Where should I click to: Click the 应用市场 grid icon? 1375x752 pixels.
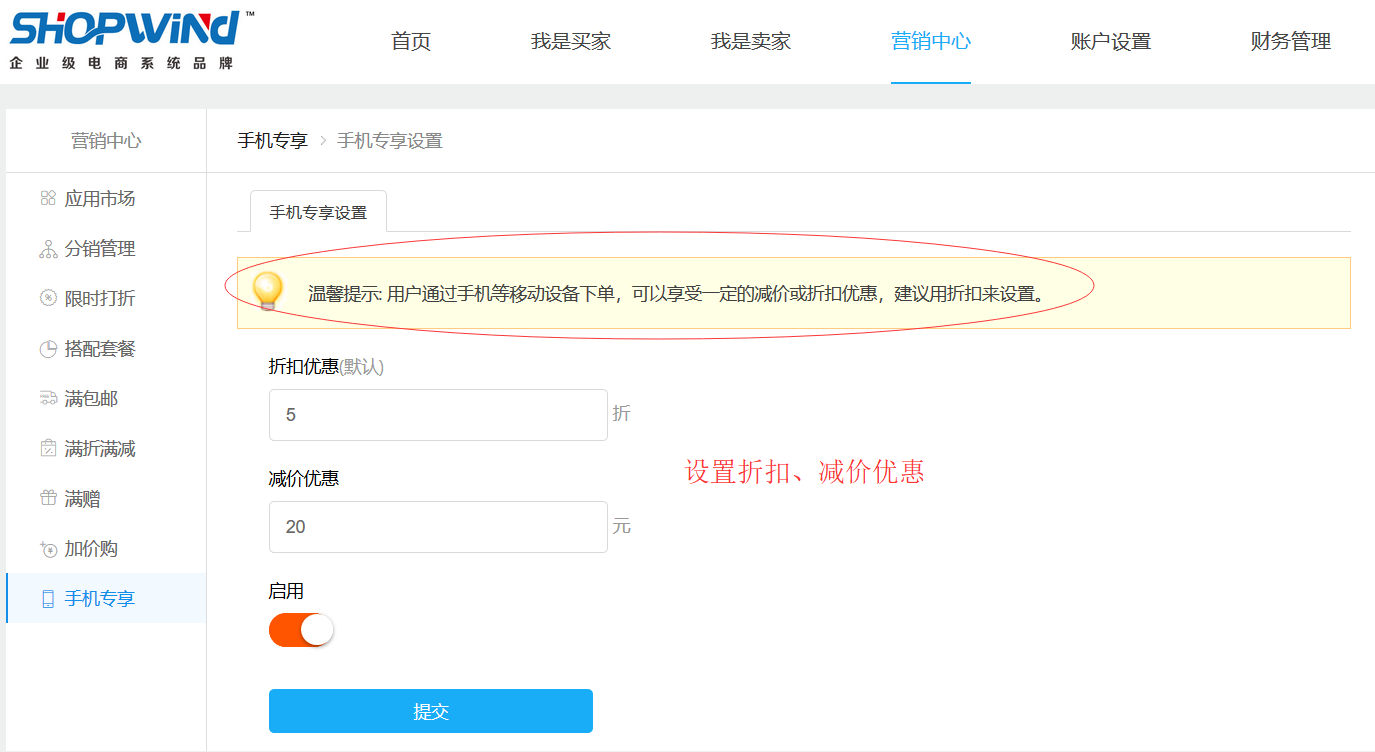pyautogui.click(x=48, y=198)
